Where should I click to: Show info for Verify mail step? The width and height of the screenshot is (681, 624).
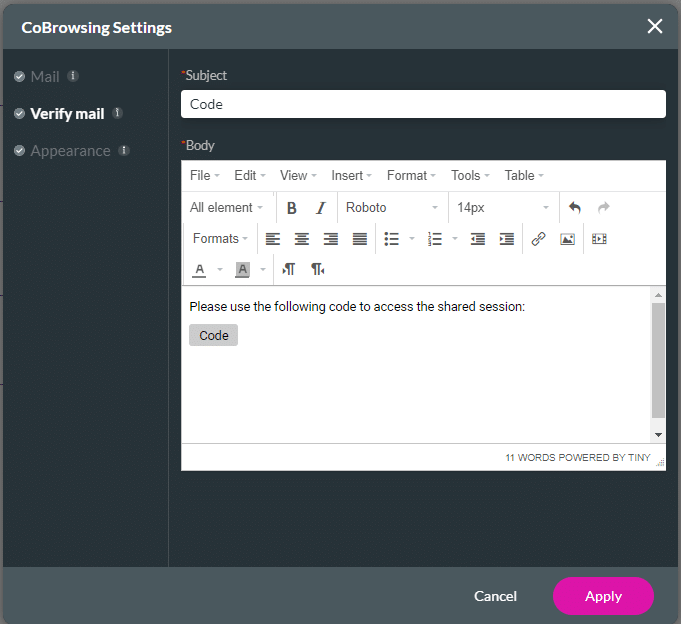(x=117, y=113)
